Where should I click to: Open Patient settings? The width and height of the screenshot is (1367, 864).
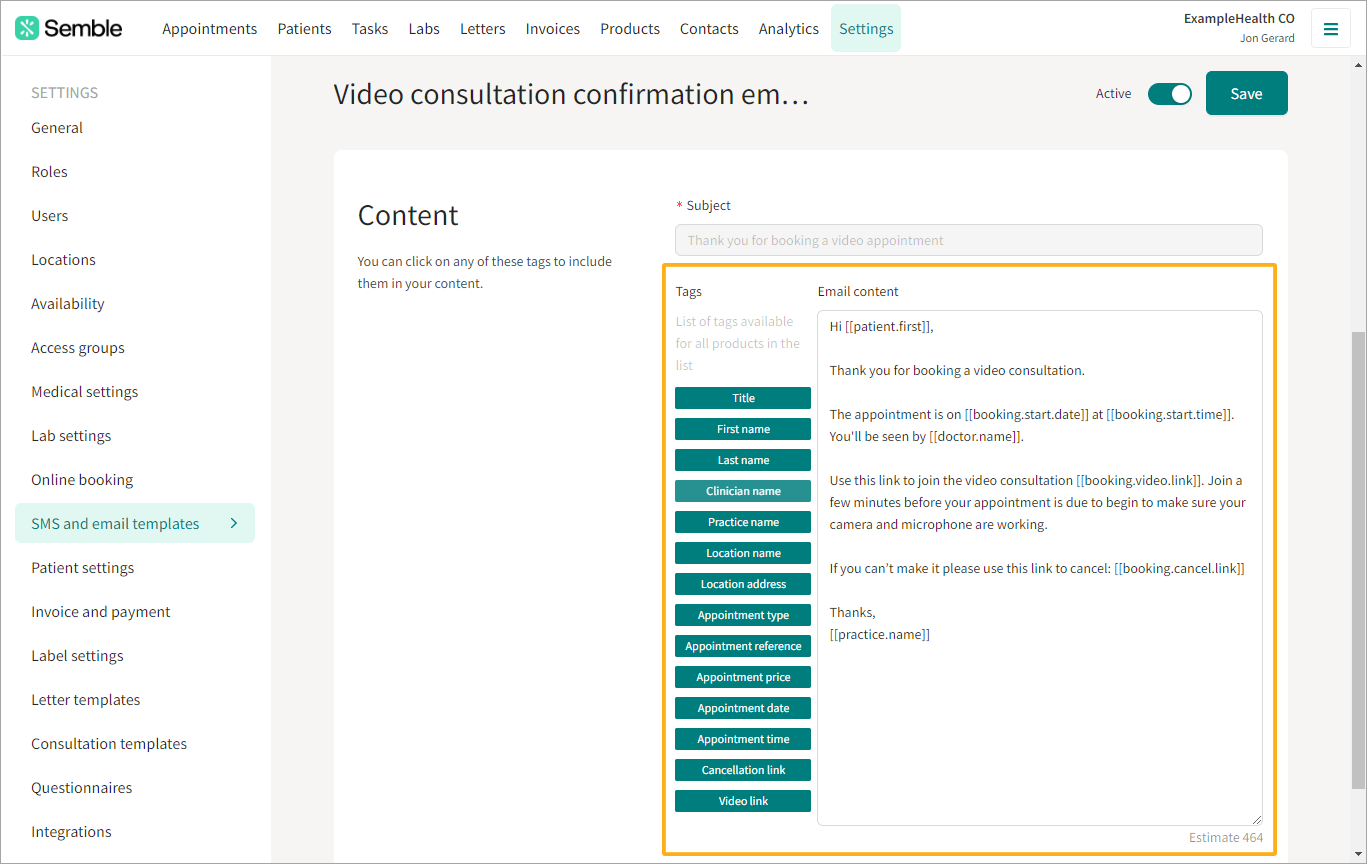(83, 568)
